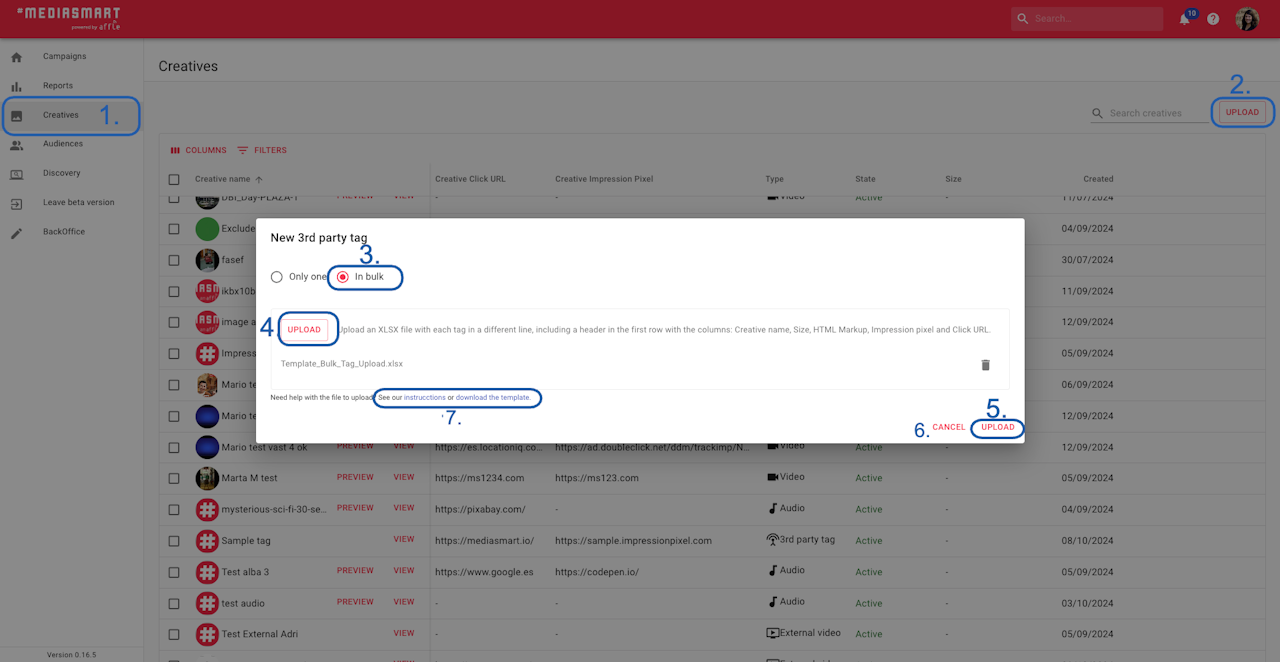
Task: Select the Only one radio option
Action: click(277, 277)
